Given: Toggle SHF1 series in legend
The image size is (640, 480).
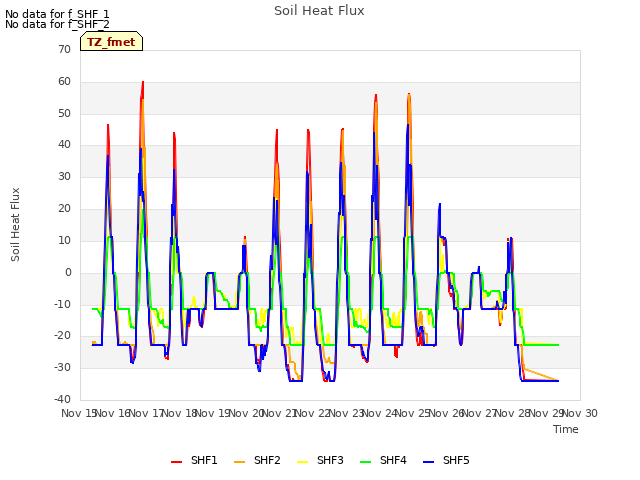Looking at the screenshot, I should [x=194, y=460].
